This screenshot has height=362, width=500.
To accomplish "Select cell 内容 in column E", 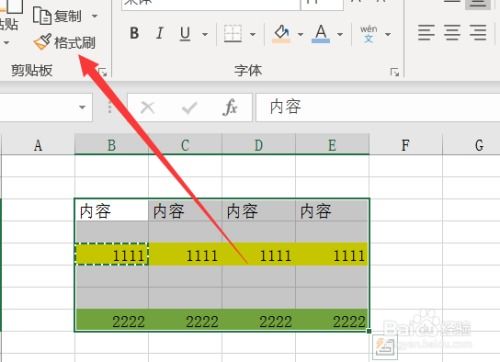I will pyautogui.click(x=332, y=210).
